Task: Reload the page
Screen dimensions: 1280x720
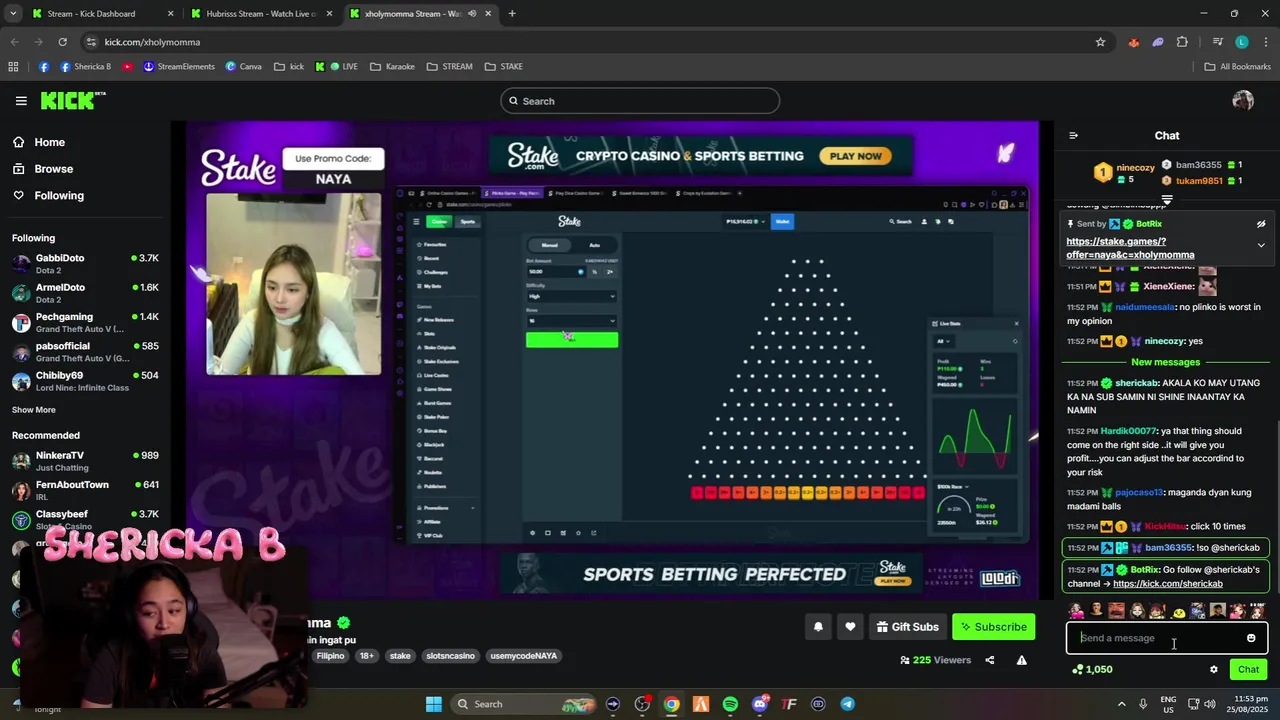Action: pyautogui.click(x=62, y=42)
